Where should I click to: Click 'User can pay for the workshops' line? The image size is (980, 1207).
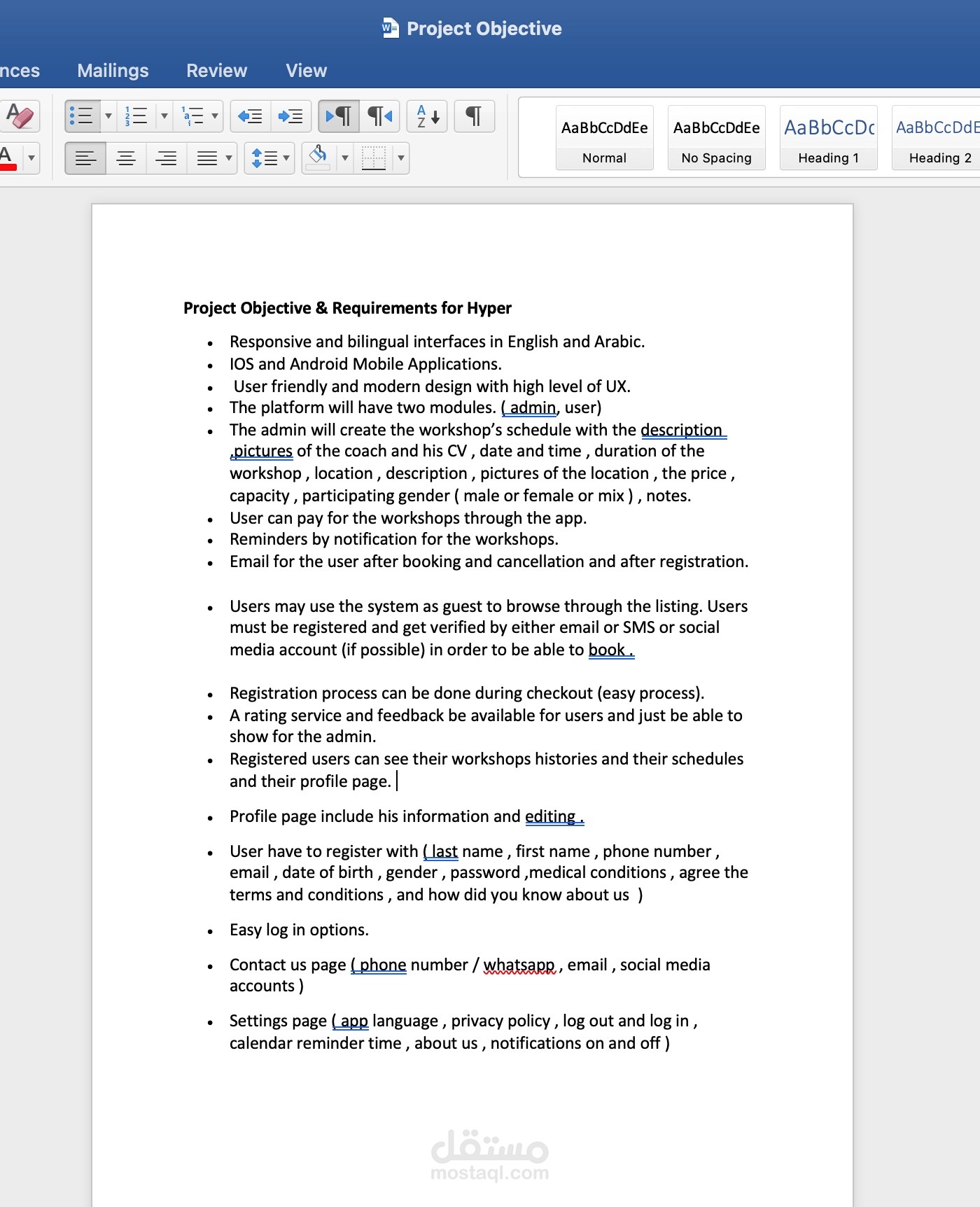point(408,518)
